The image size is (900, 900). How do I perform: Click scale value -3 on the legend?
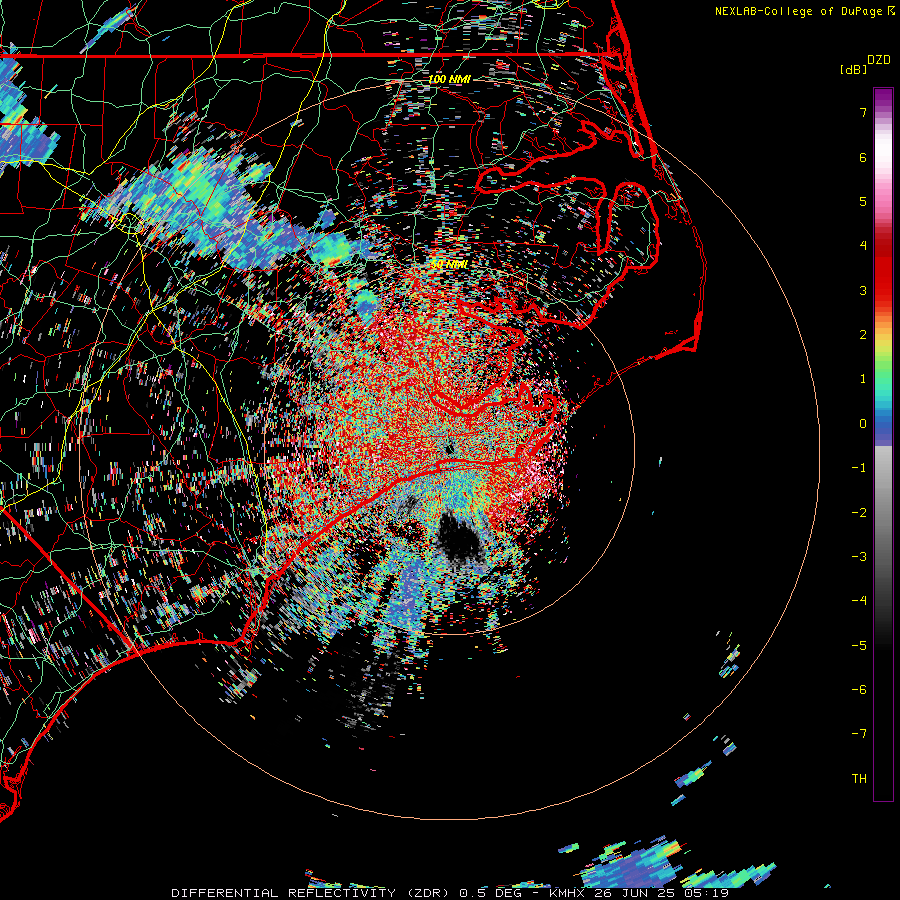[x=859, y=557]
